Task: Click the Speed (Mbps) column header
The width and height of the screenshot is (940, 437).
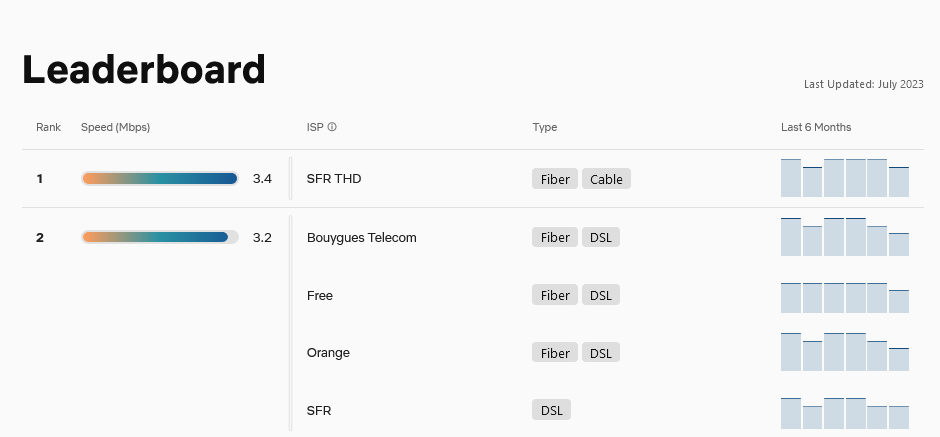Action: coord(115,128)
